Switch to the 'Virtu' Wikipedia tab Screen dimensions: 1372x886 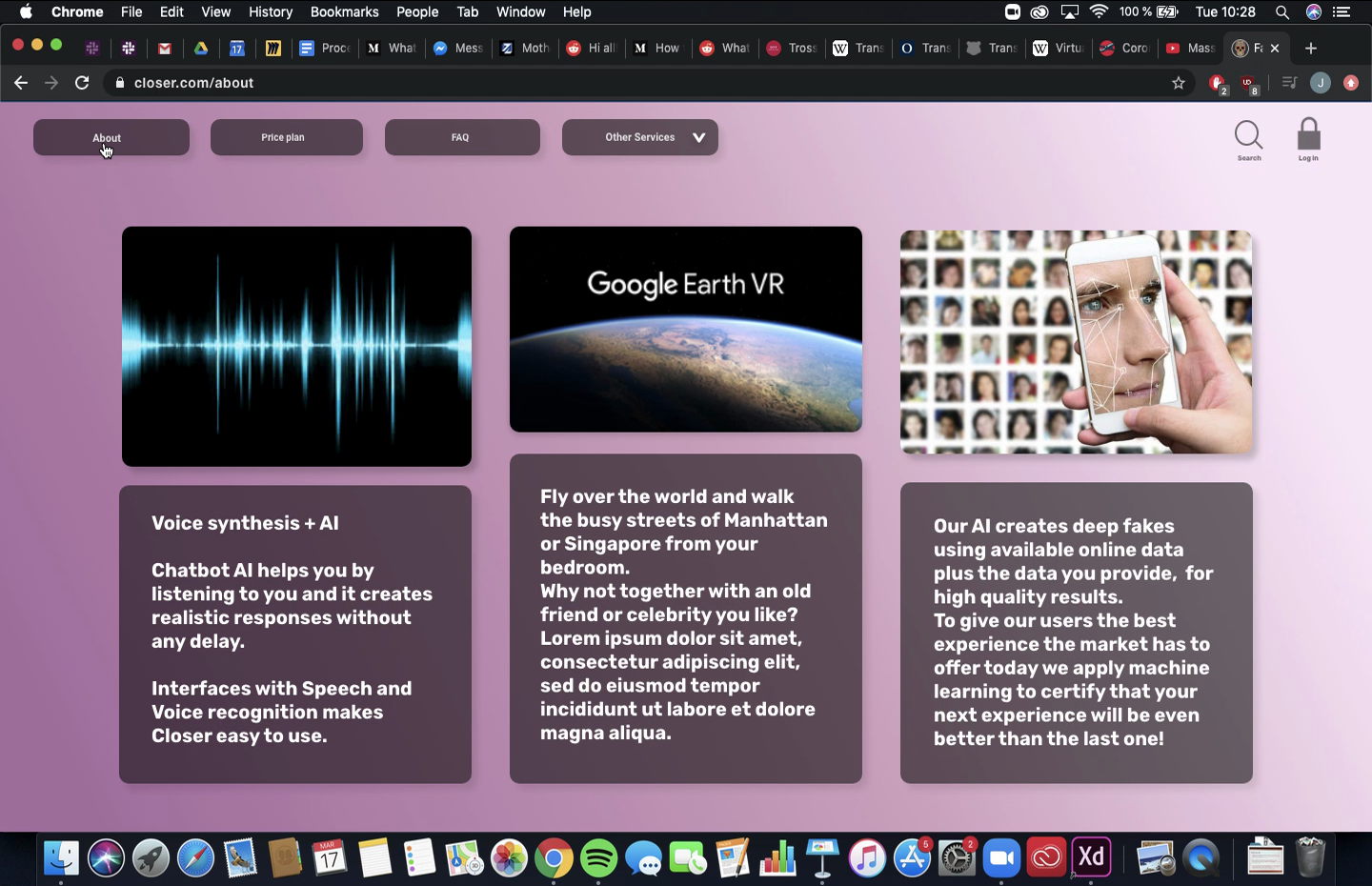point(1059,48)
